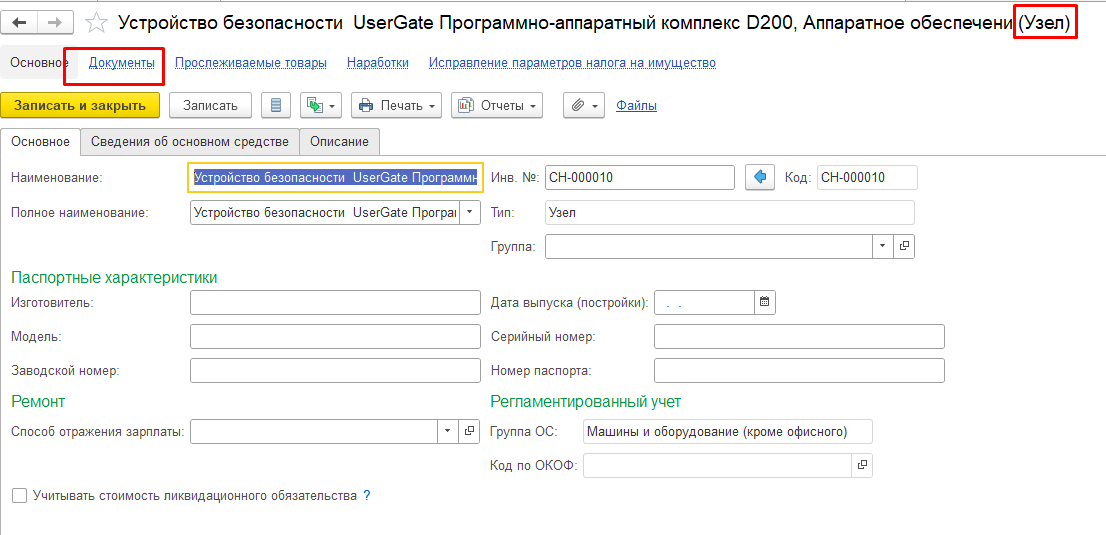
Task: Click the Код по ОКОФ open icon
Action: 861,465
